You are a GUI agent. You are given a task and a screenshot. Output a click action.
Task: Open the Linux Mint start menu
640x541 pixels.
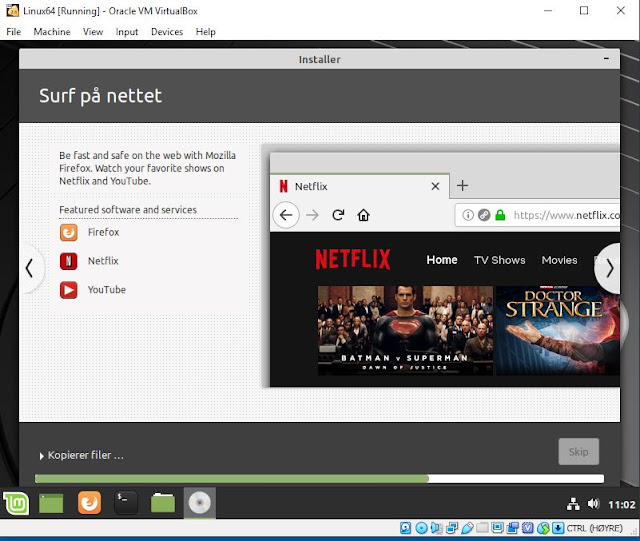pos(16,503)
